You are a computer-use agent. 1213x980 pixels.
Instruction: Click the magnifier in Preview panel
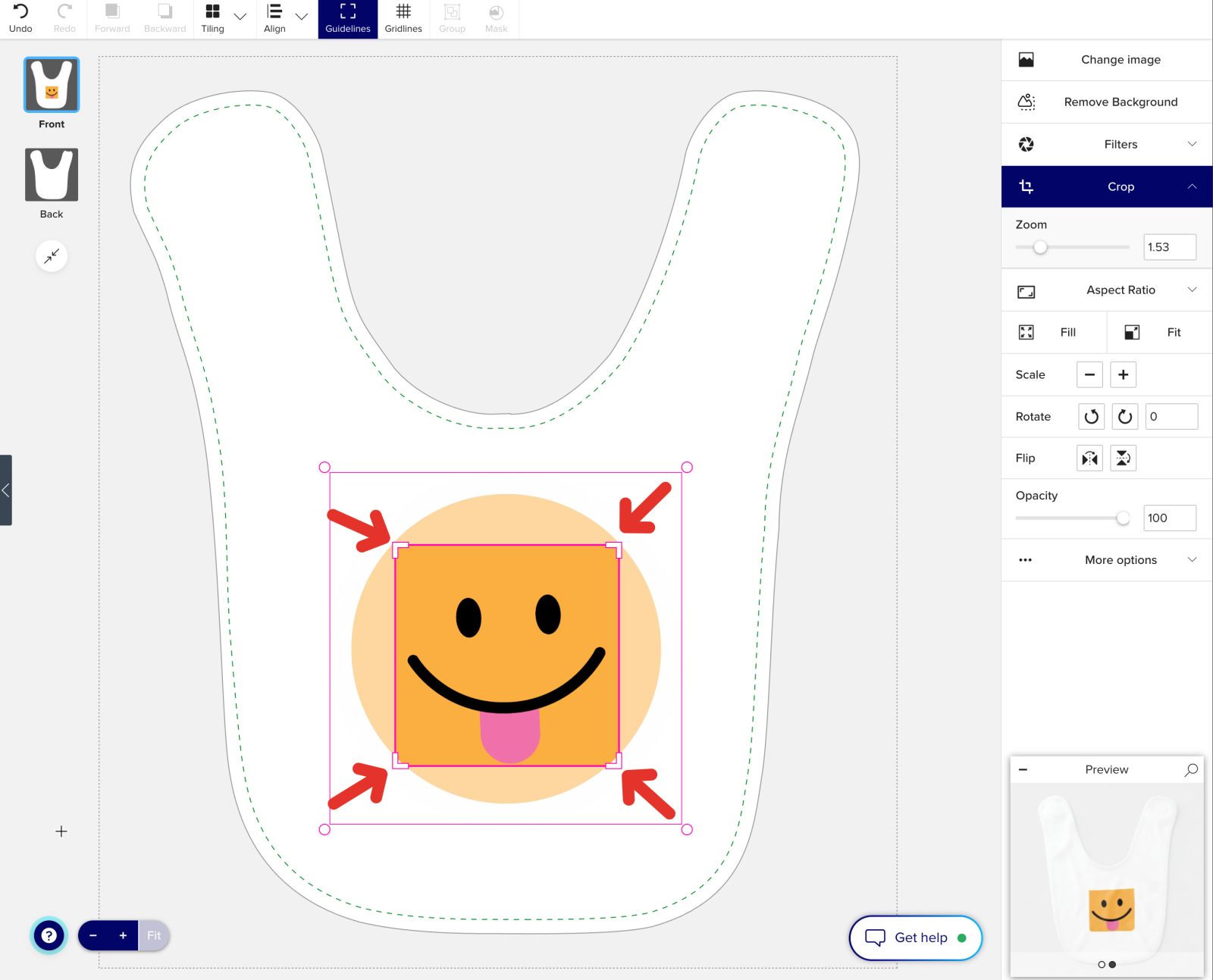click(x=1191, y=769)
